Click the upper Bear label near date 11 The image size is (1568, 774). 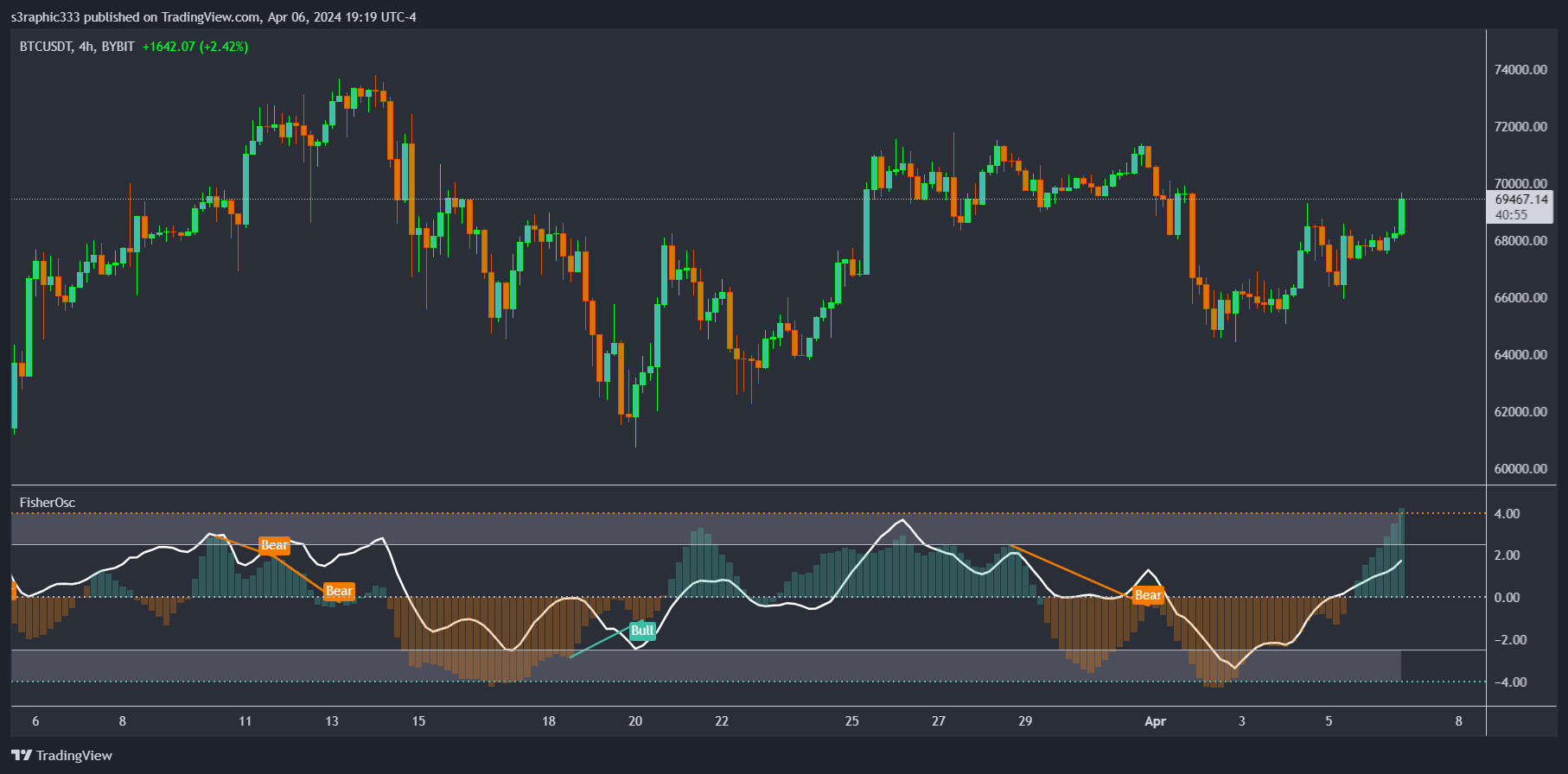coord(274,545)
